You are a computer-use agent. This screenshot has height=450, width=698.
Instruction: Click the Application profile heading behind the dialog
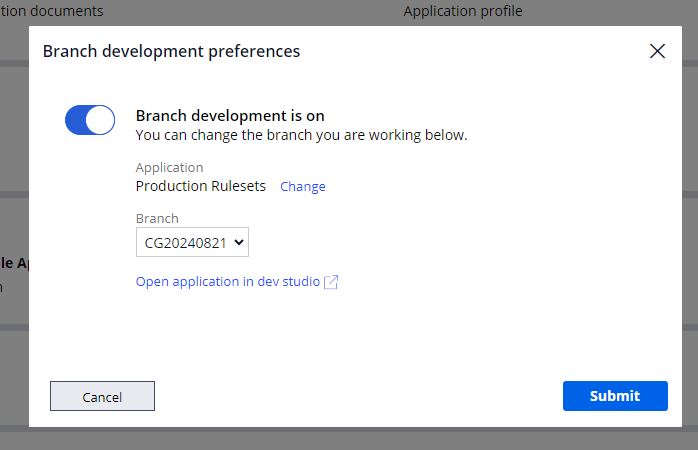point(463,12)
